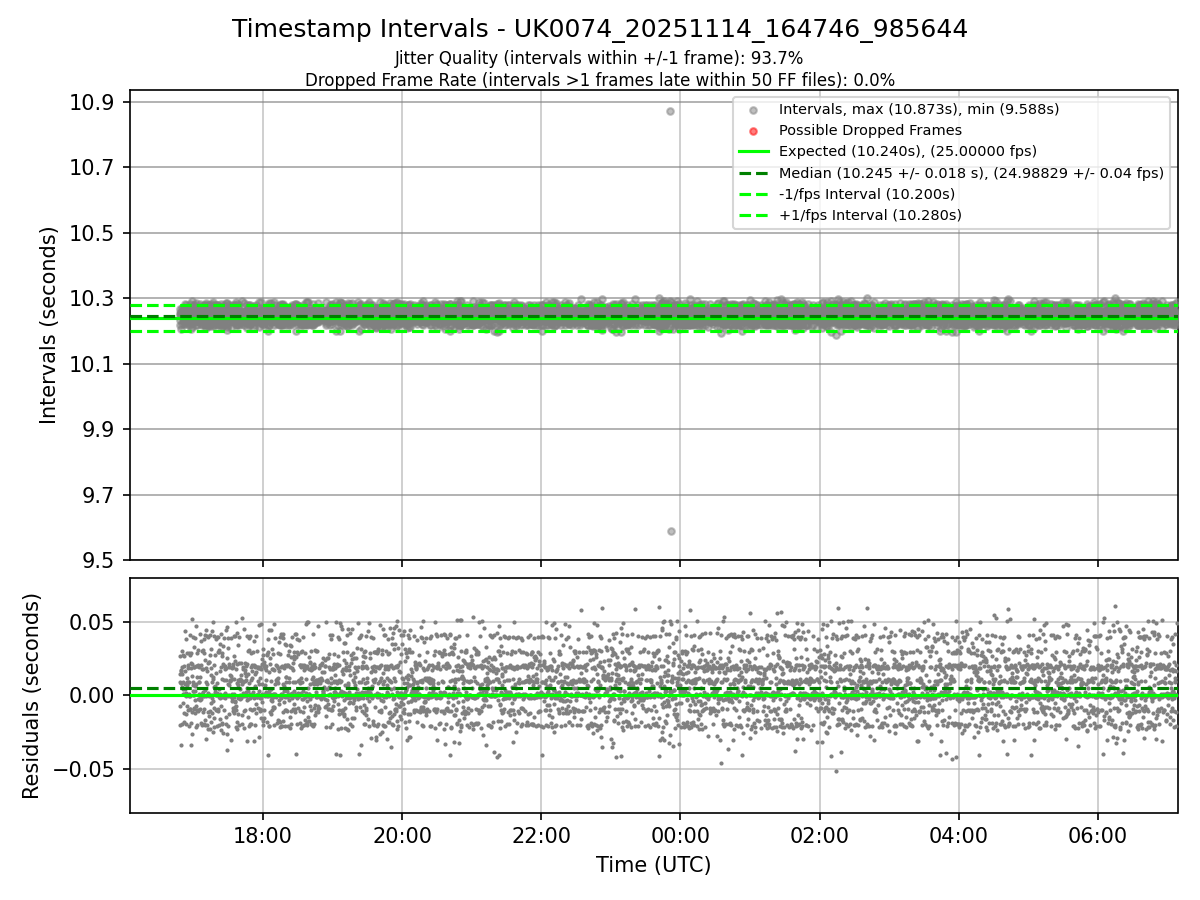
Task: Select legend entry '-1/fps Interval (10.200s)'
Action: point(866,193)
